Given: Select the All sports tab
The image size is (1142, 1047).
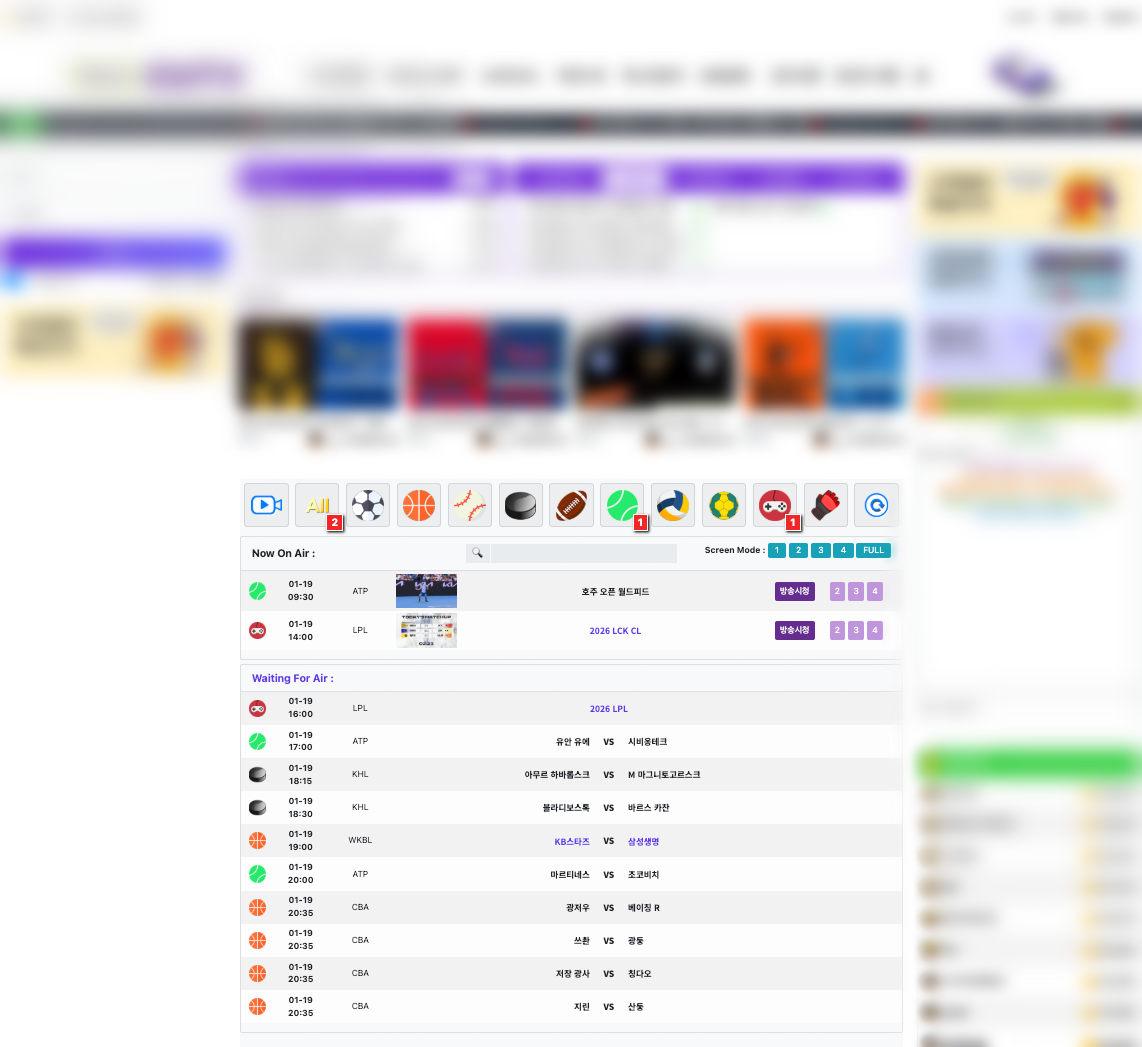Looking at the screenshot, I should [x=317, y=505].
